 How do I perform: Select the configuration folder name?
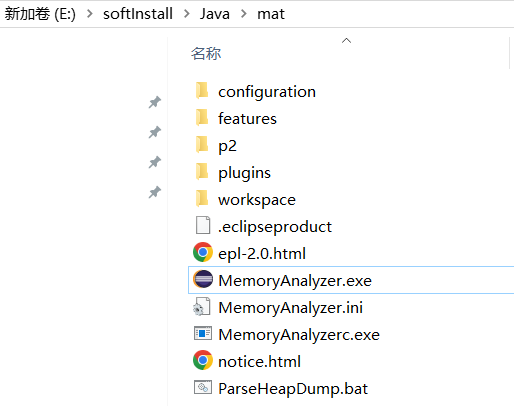[267, 92]
